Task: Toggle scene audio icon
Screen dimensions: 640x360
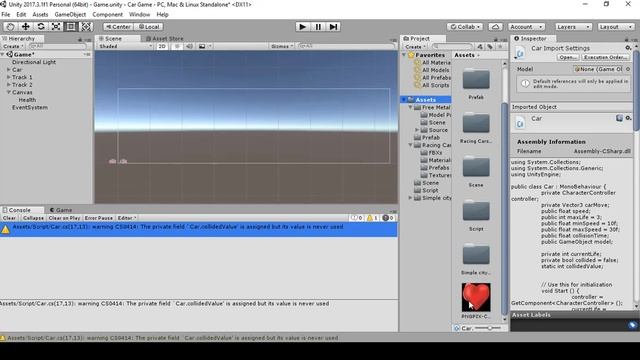Action: point(189,46)
